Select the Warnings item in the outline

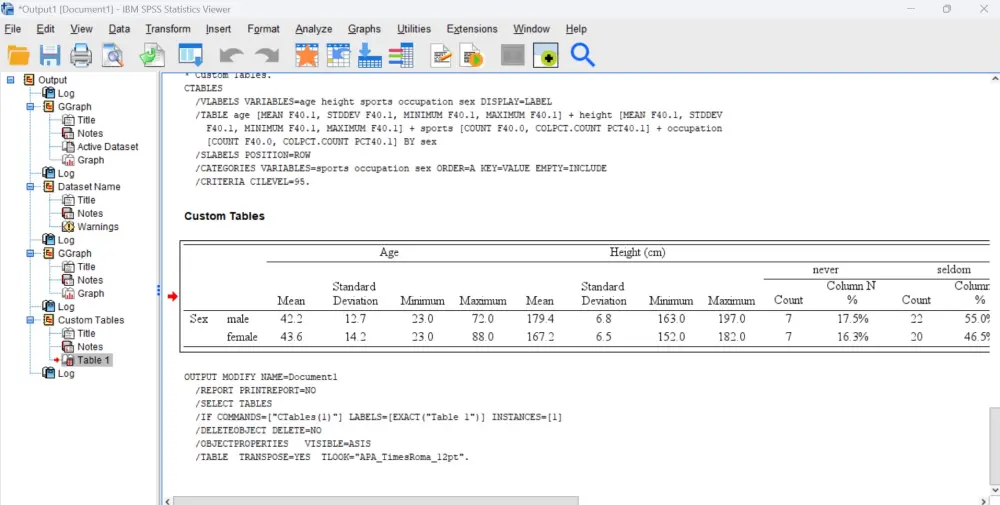[x=98, y=227]
